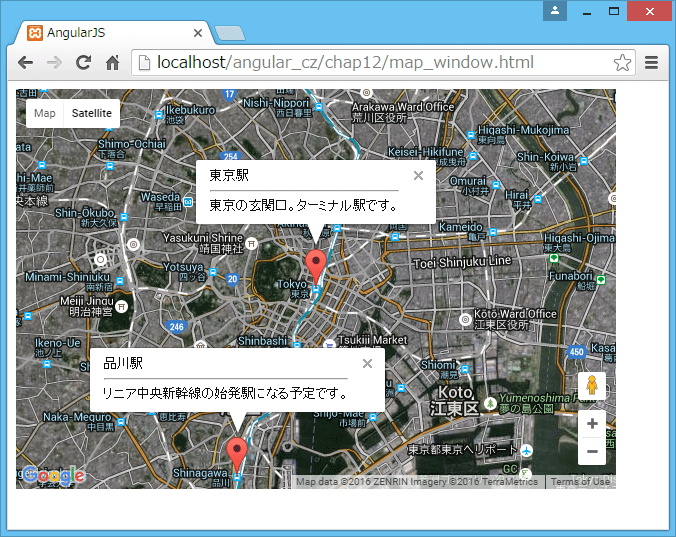This screenshot has width=676, height=537.
Task: Close the 東京駅 info window
Action: click(x=418, y=175)
